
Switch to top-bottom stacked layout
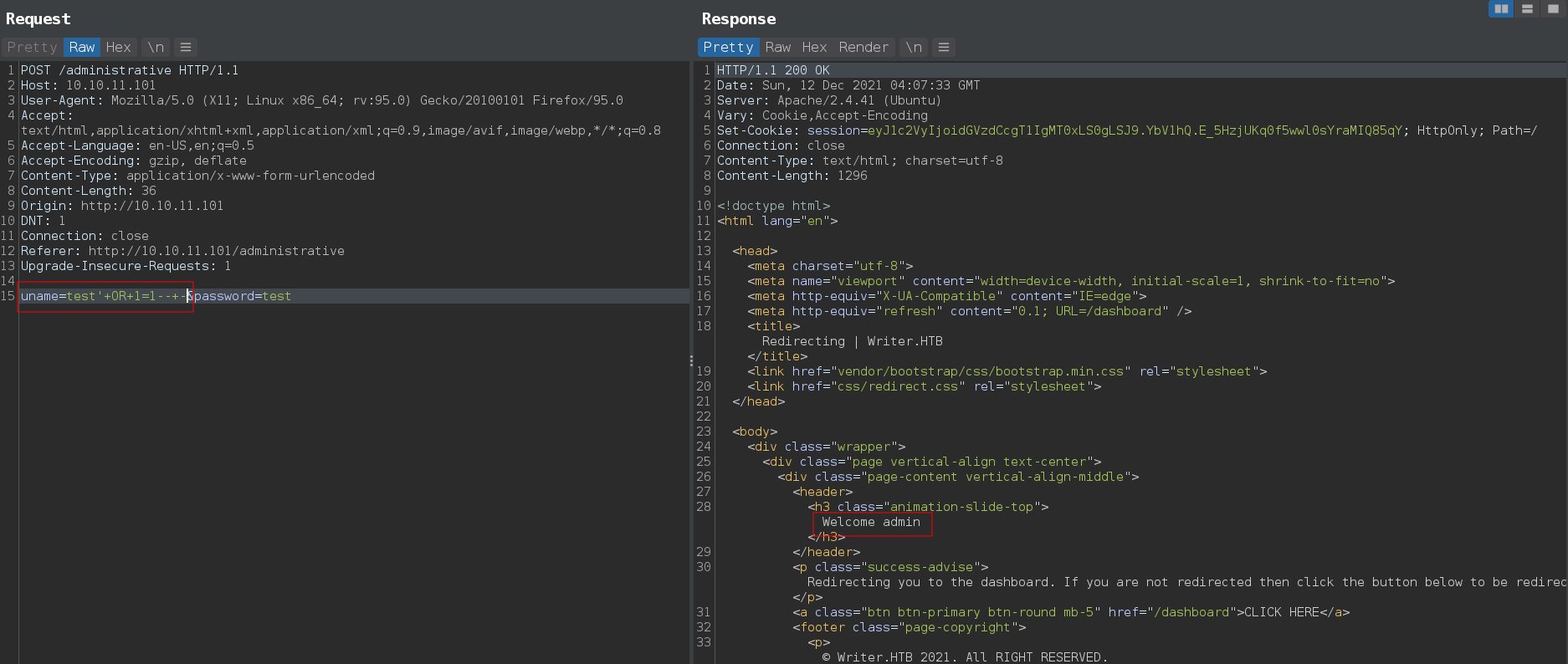(1527, 8)
